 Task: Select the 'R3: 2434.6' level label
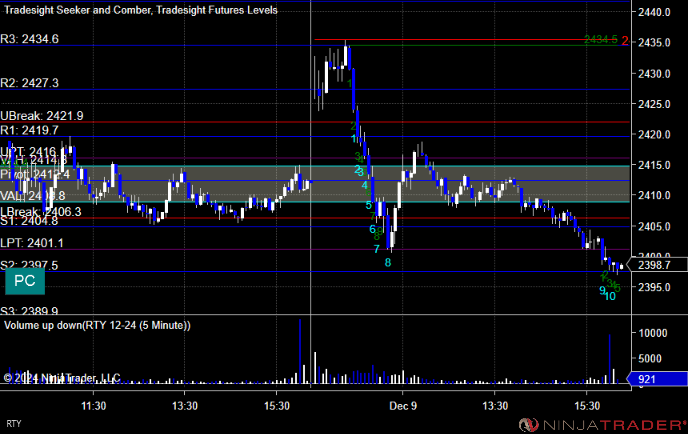(29, 39)
